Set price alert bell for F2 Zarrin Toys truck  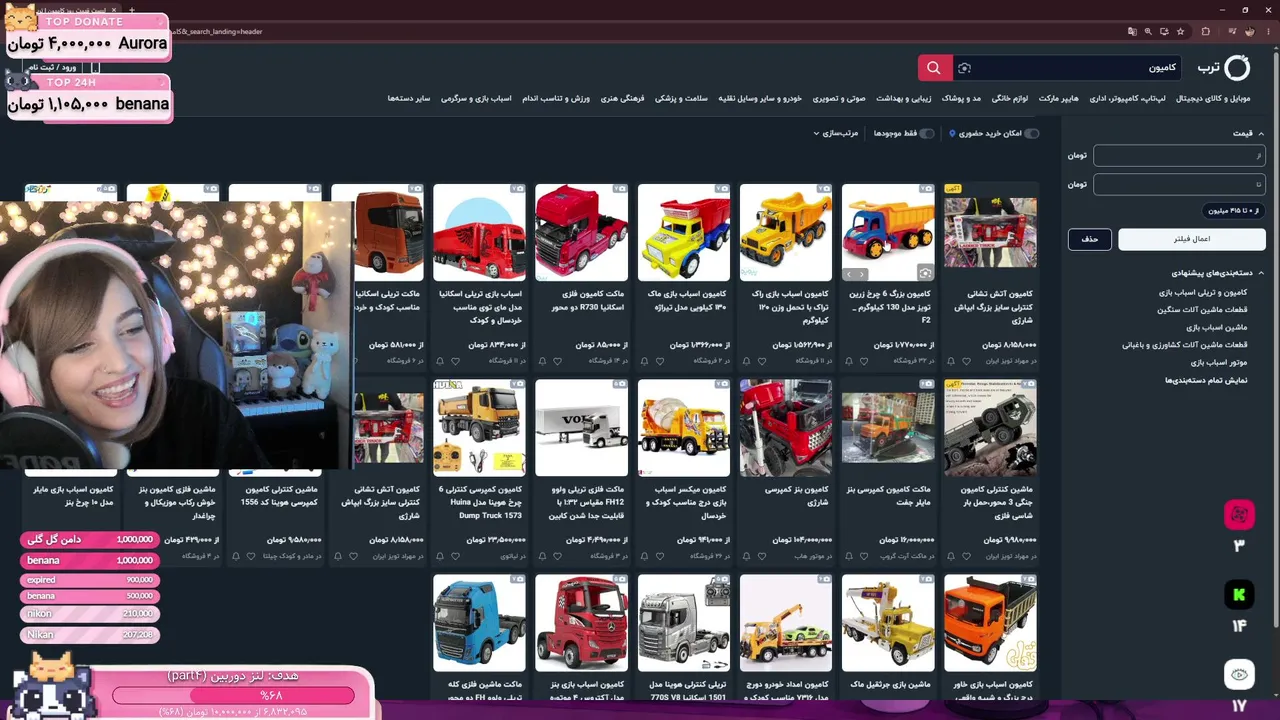point(848,361)
